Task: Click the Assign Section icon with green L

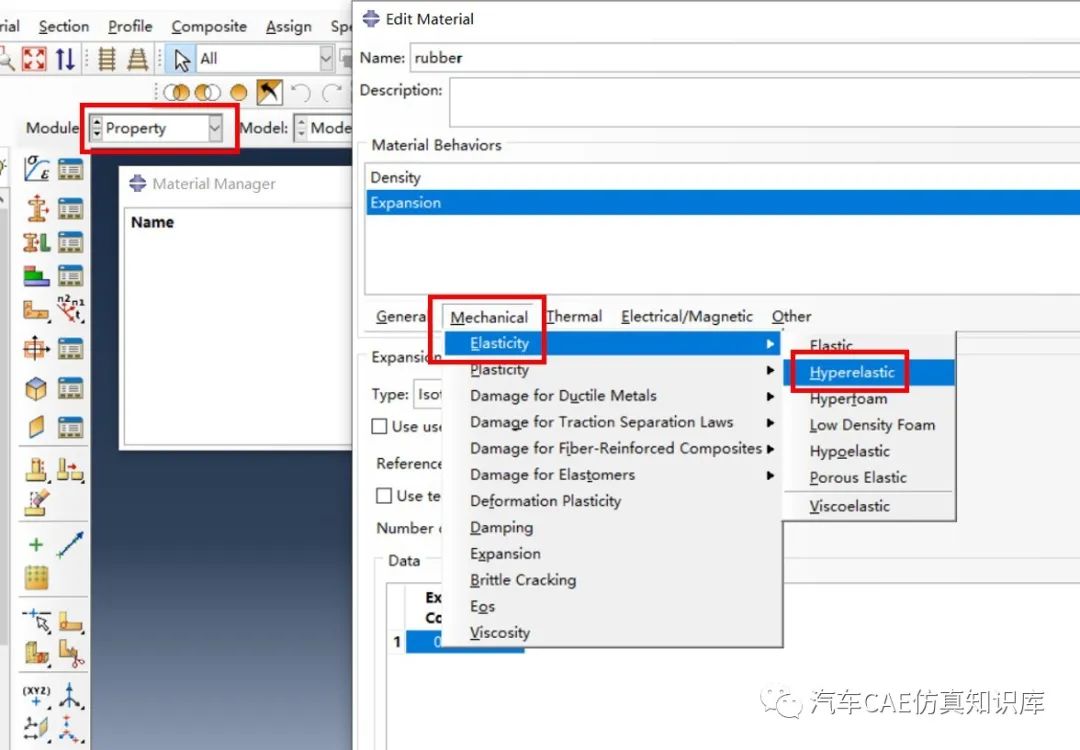Action: (x=37, y=242)
